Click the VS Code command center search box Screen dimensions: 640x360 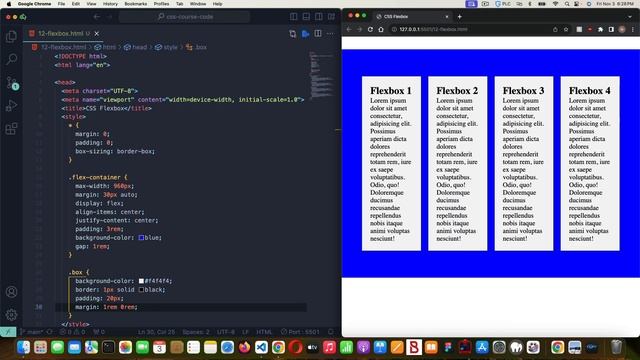184,17
